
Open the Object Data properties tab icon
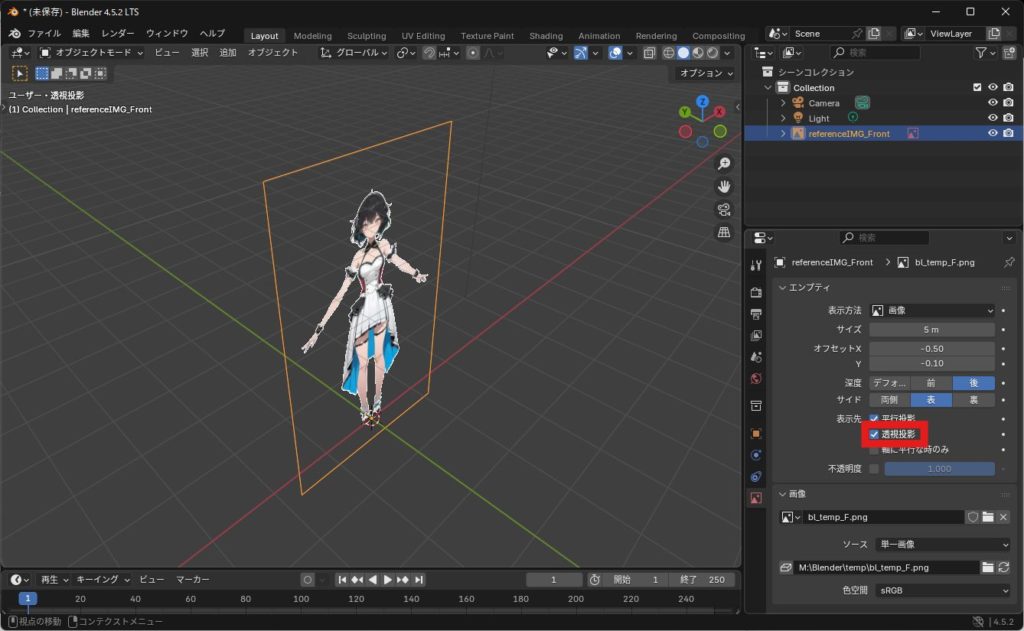click(x=756, y=497)
